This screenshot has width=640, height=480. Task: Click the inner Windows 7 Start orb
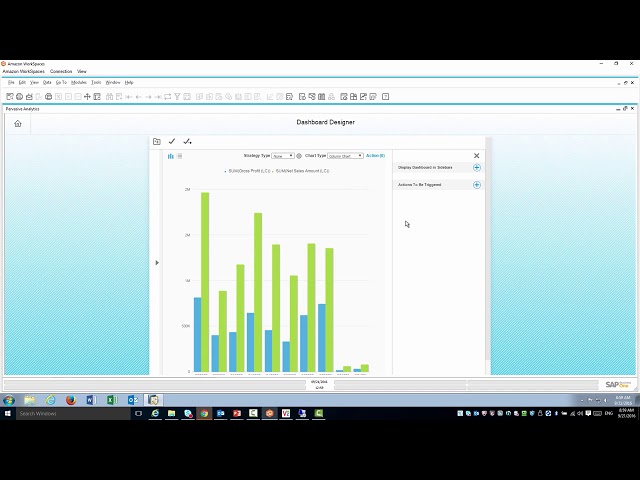(9, 400)
